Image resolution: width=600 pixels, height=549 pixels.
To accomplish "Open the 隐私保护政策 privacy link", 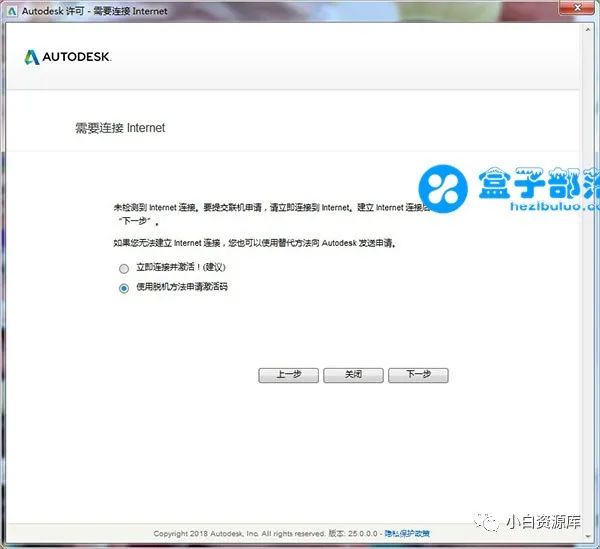I will pyautogui.click(x=407, y=533).
